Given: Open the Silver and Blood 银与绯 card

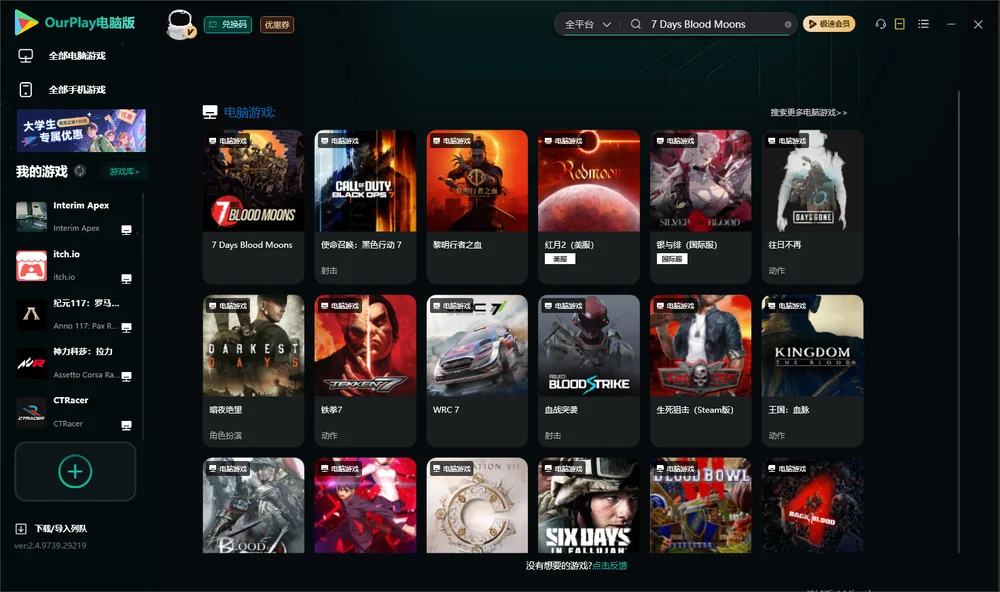Looking at the screenshot, I should (700, 207).
